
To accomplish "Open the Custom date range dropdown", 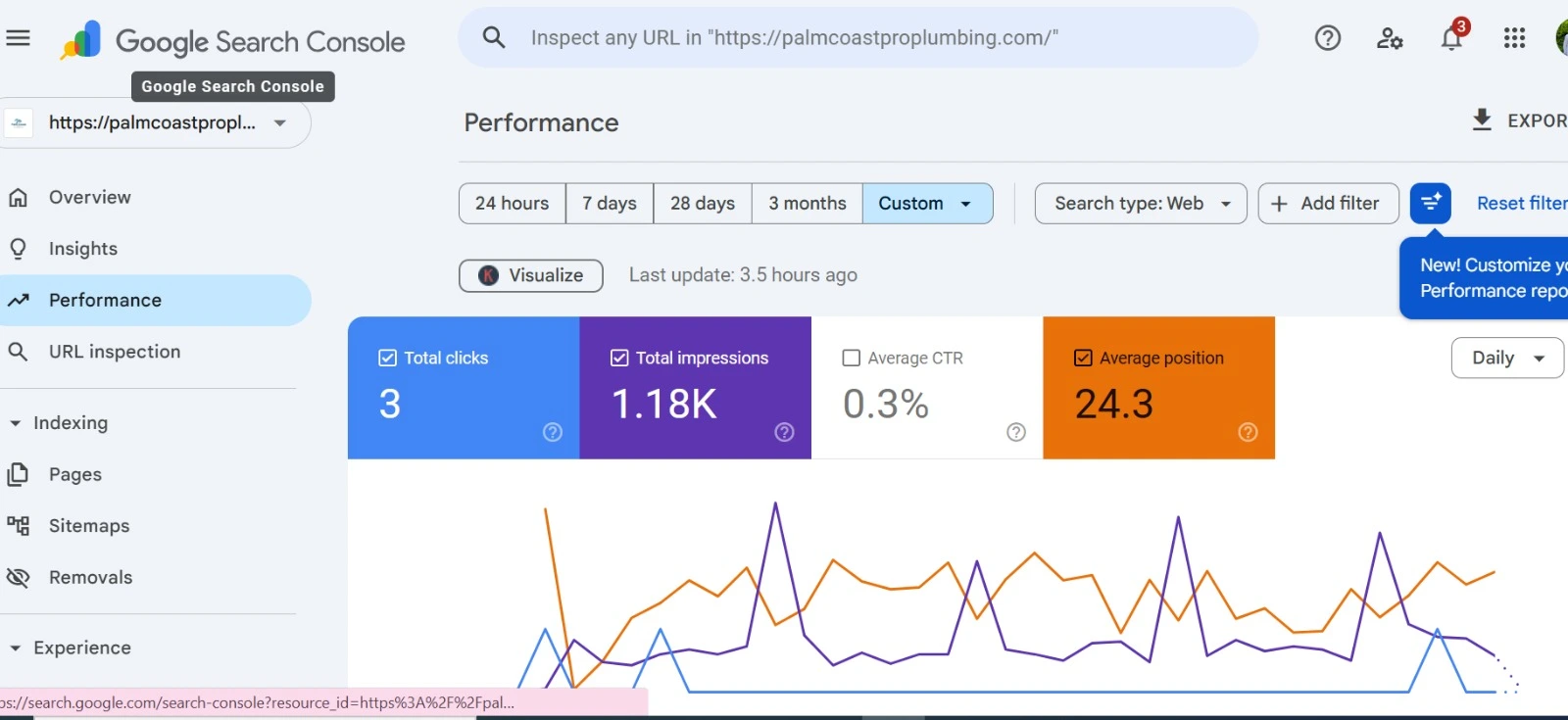I will click(x=927, y=203).
